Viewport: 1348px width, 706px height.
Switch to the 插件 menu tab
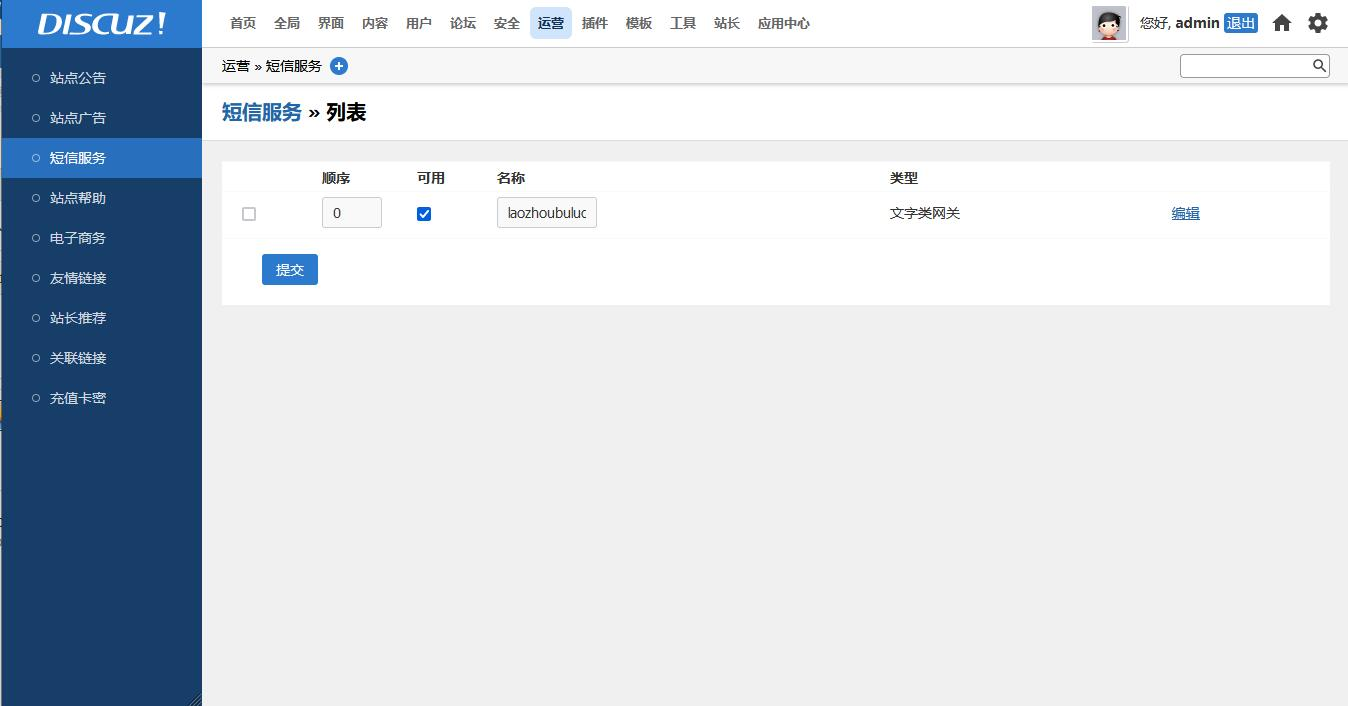[594, 23]
